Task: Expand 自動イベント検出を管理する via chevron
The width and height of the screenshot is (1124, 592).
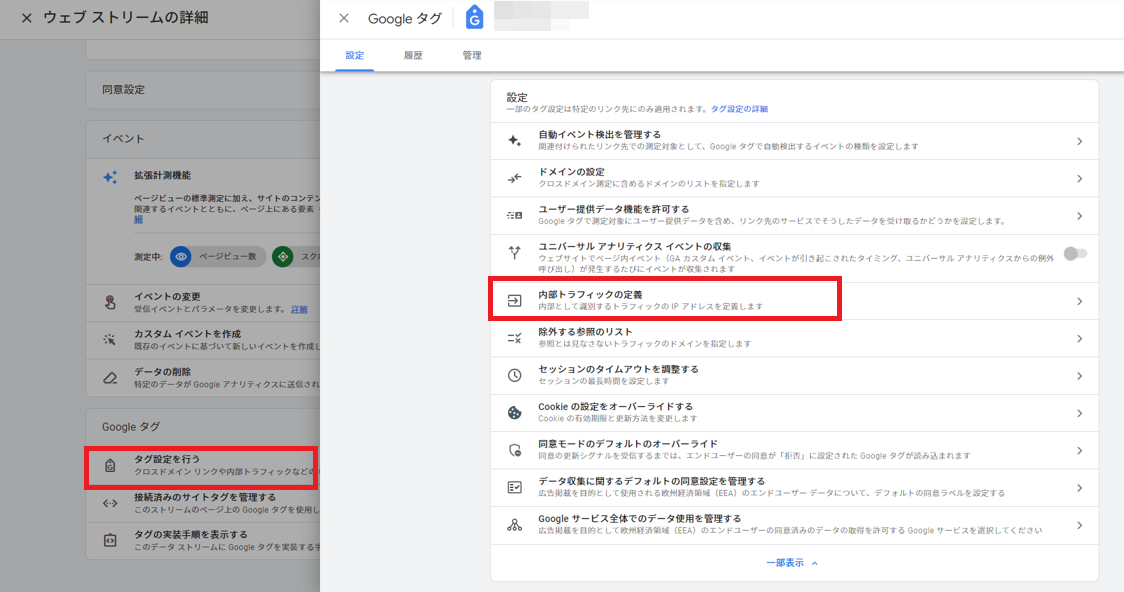Action: (1080, 141)
